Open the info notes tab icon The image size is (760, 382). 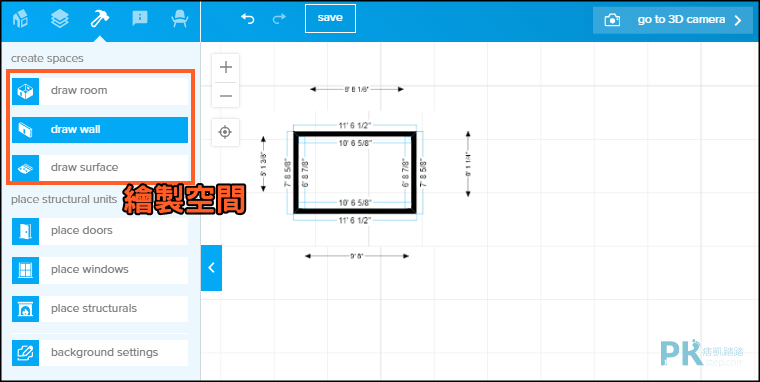(140, 19)
